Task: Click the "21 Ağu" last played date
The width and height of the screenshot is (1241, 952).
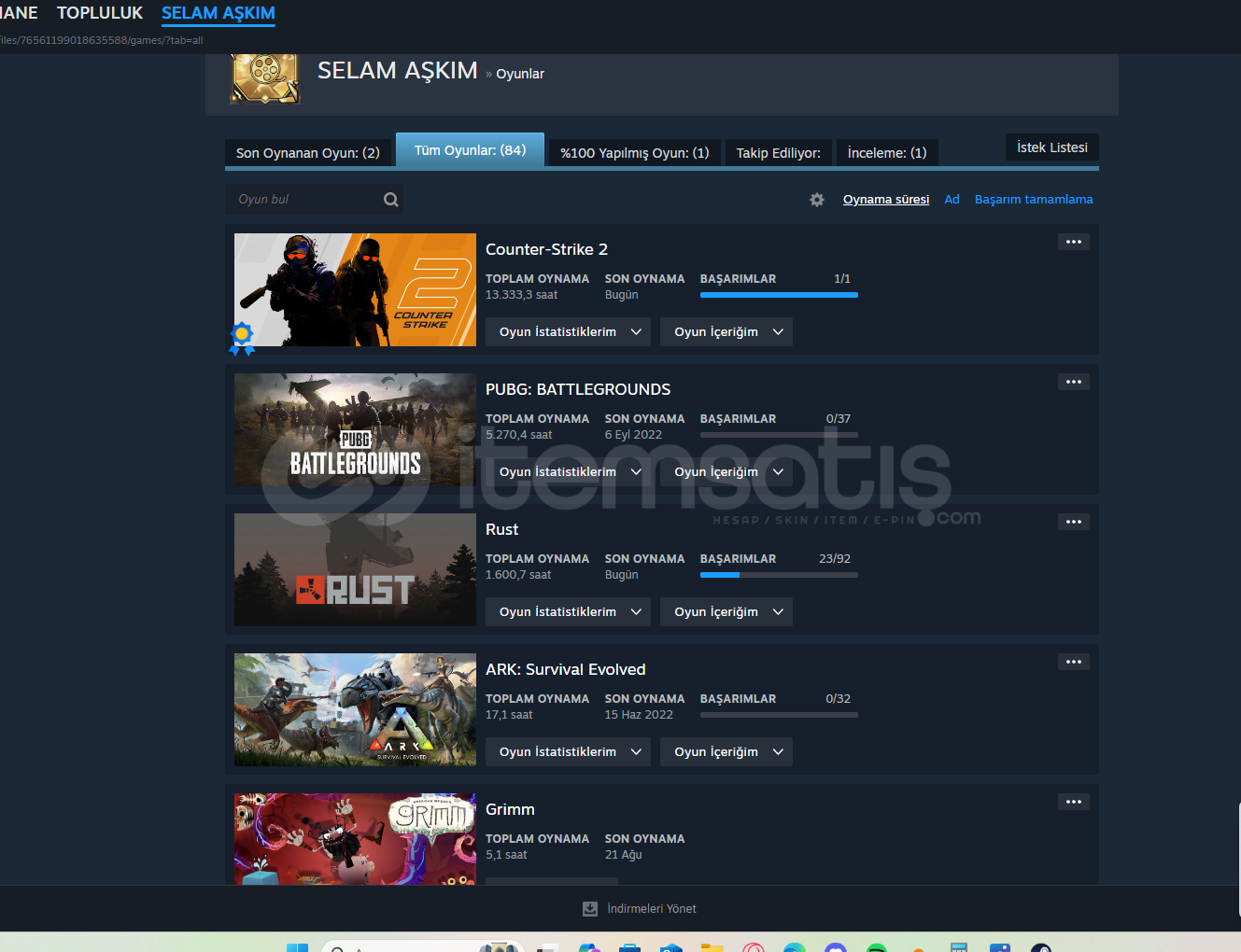Action: pyautogui.click(x=624, y=855)
